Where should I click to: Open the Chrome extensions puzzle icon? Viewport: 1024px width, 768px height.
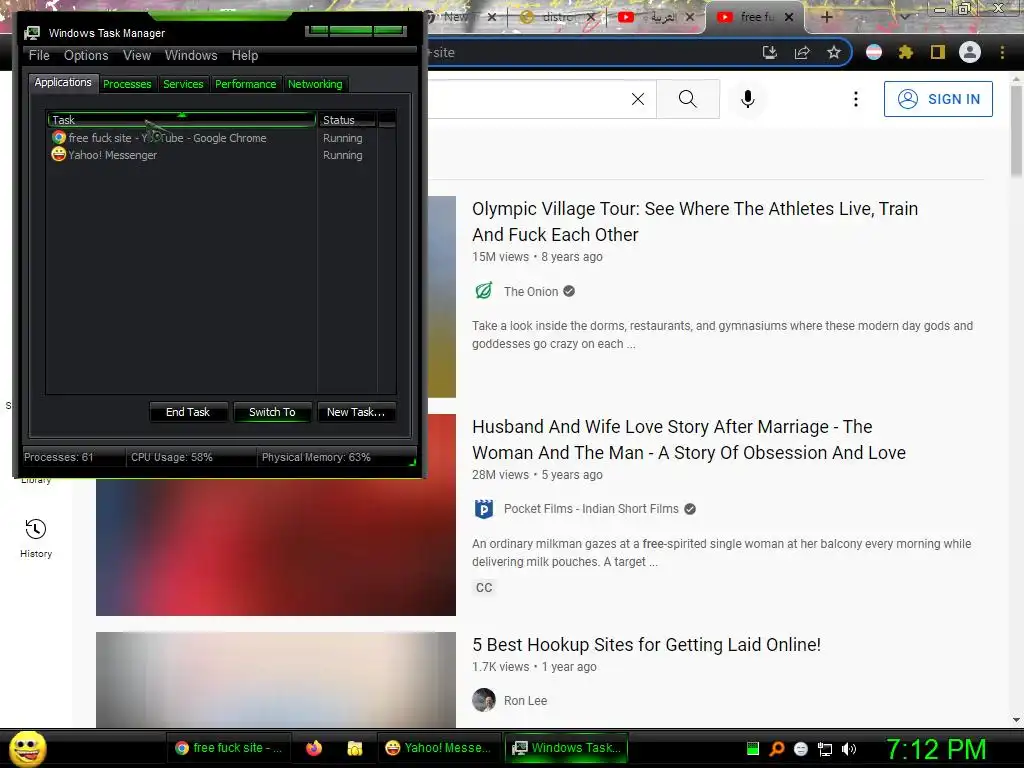(x=905, y=52)
